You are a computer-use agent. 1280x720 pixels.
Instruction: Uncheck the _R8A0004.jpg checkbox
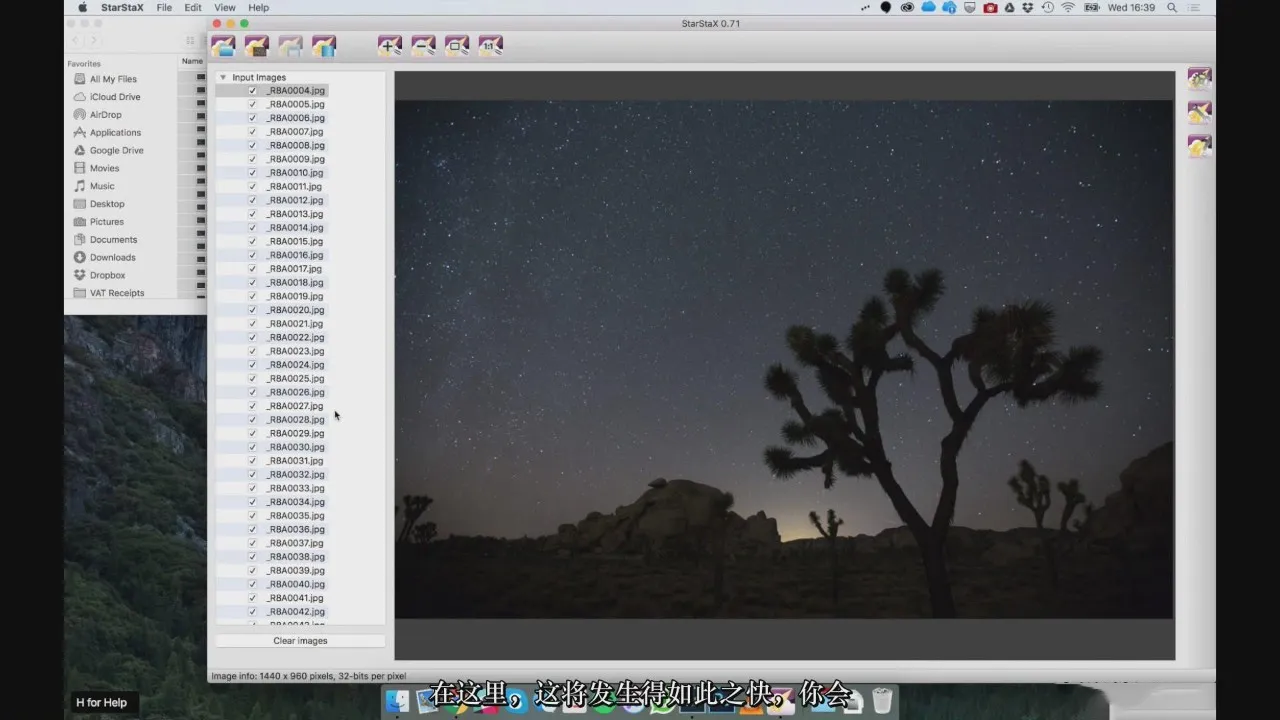tap(252, 91)
